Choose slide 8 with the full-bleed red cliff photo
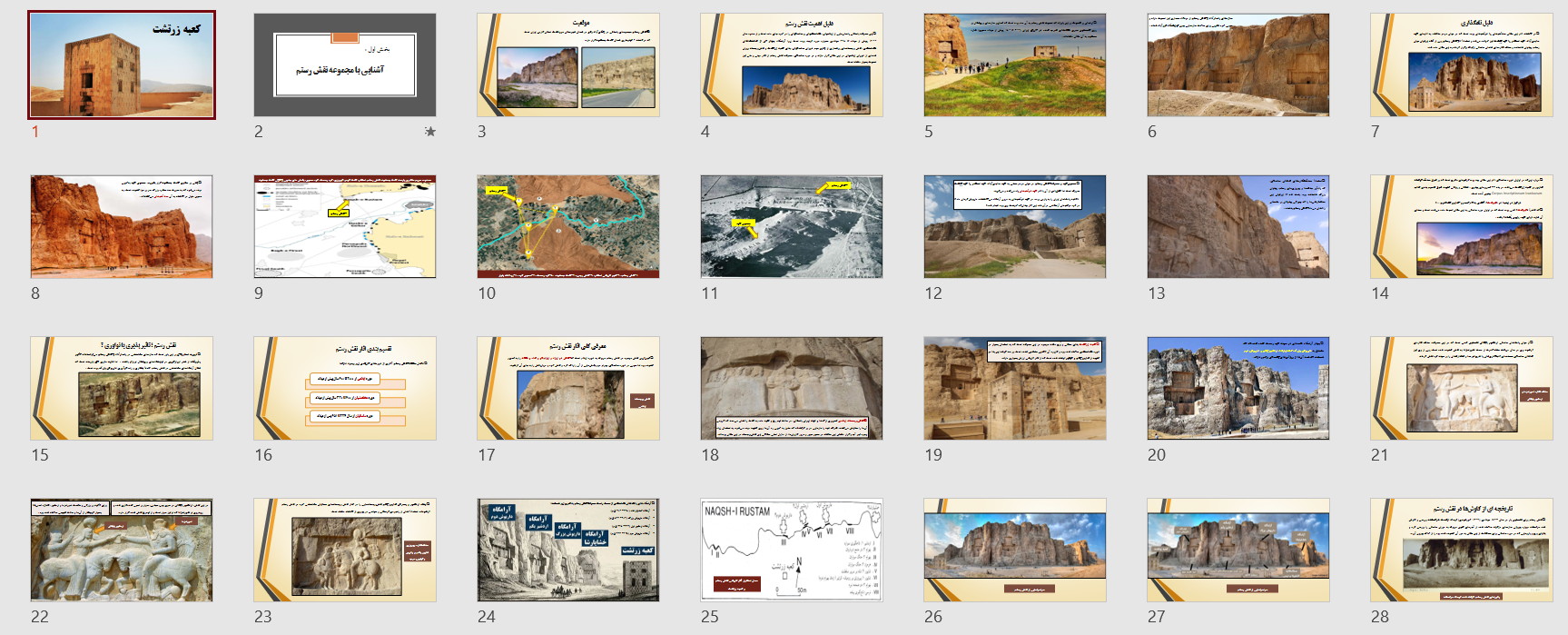Viewport: 1568px width, 635px height. coord(122,227)
